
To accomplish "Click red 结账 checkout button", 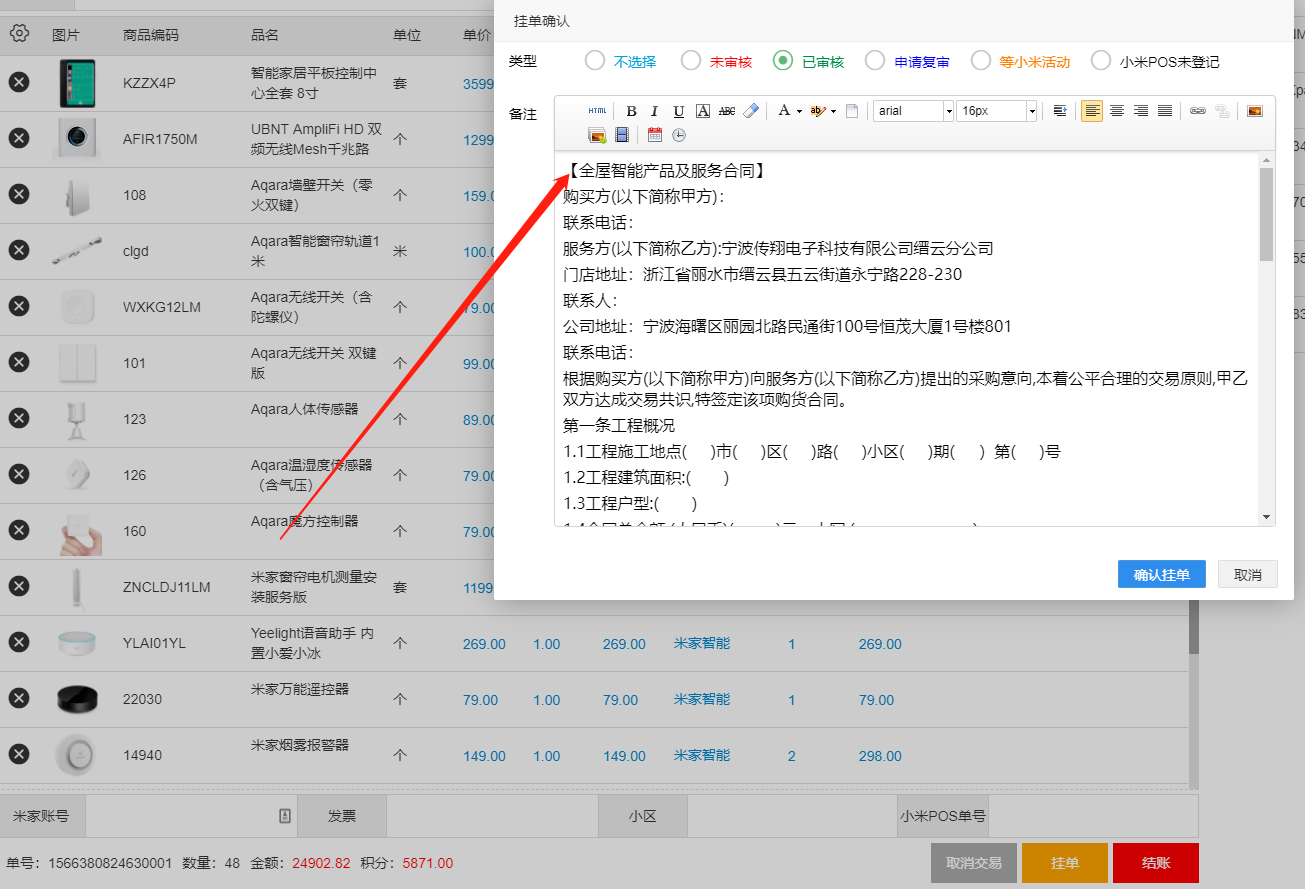I will (x=1156, y=863).
